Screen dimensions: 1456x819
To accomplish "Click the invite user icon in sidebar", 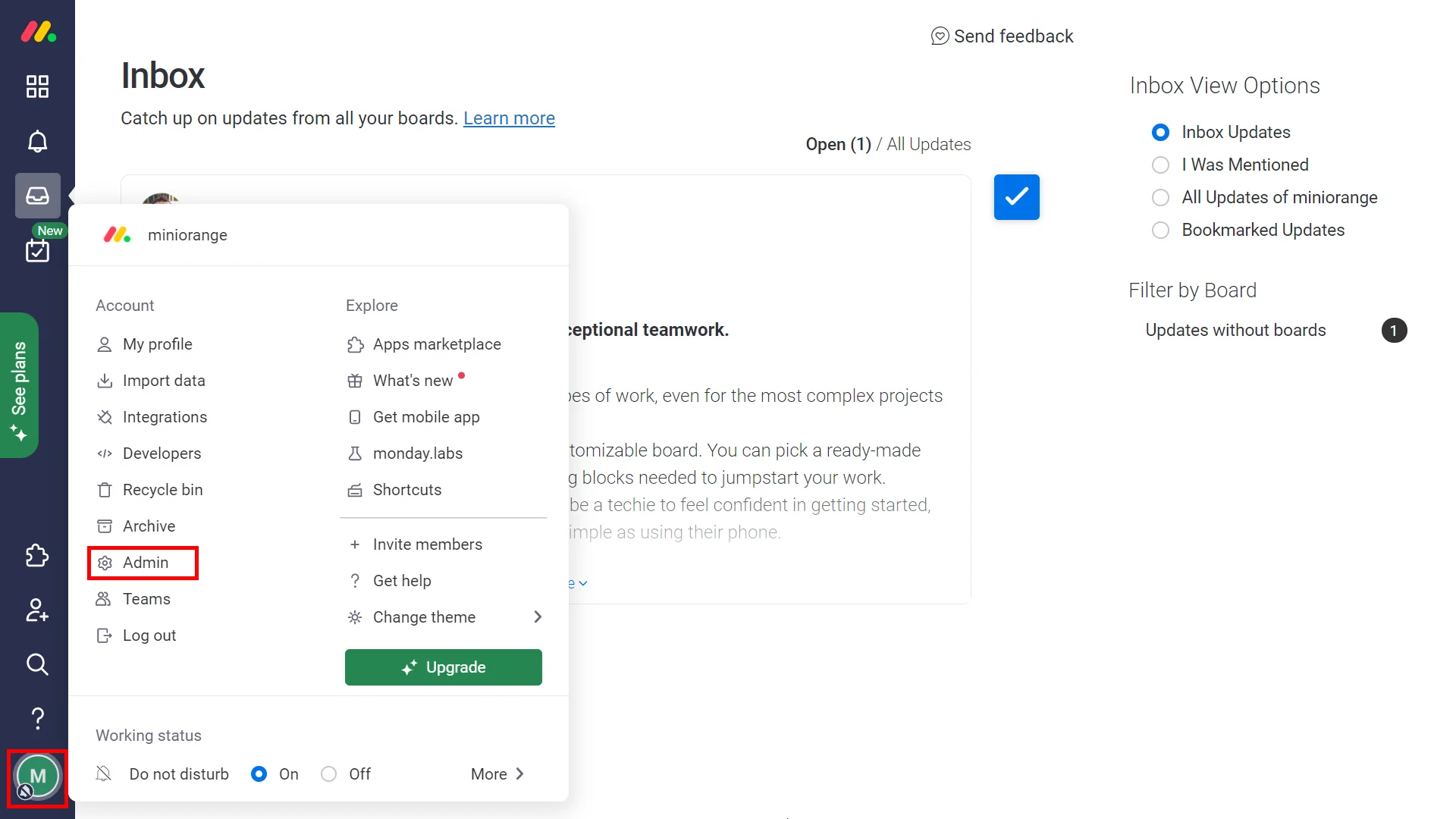I will [x=37, y=610].
